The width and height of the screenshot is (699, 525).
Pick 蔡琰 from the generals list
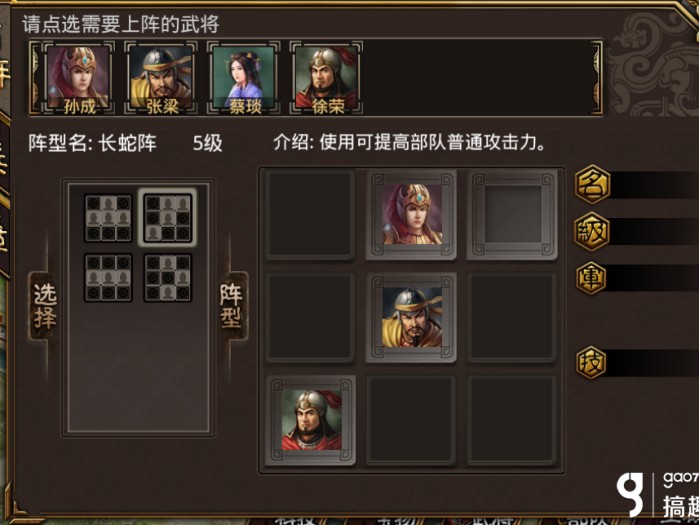pyautogui.click(x=243, y=78)
